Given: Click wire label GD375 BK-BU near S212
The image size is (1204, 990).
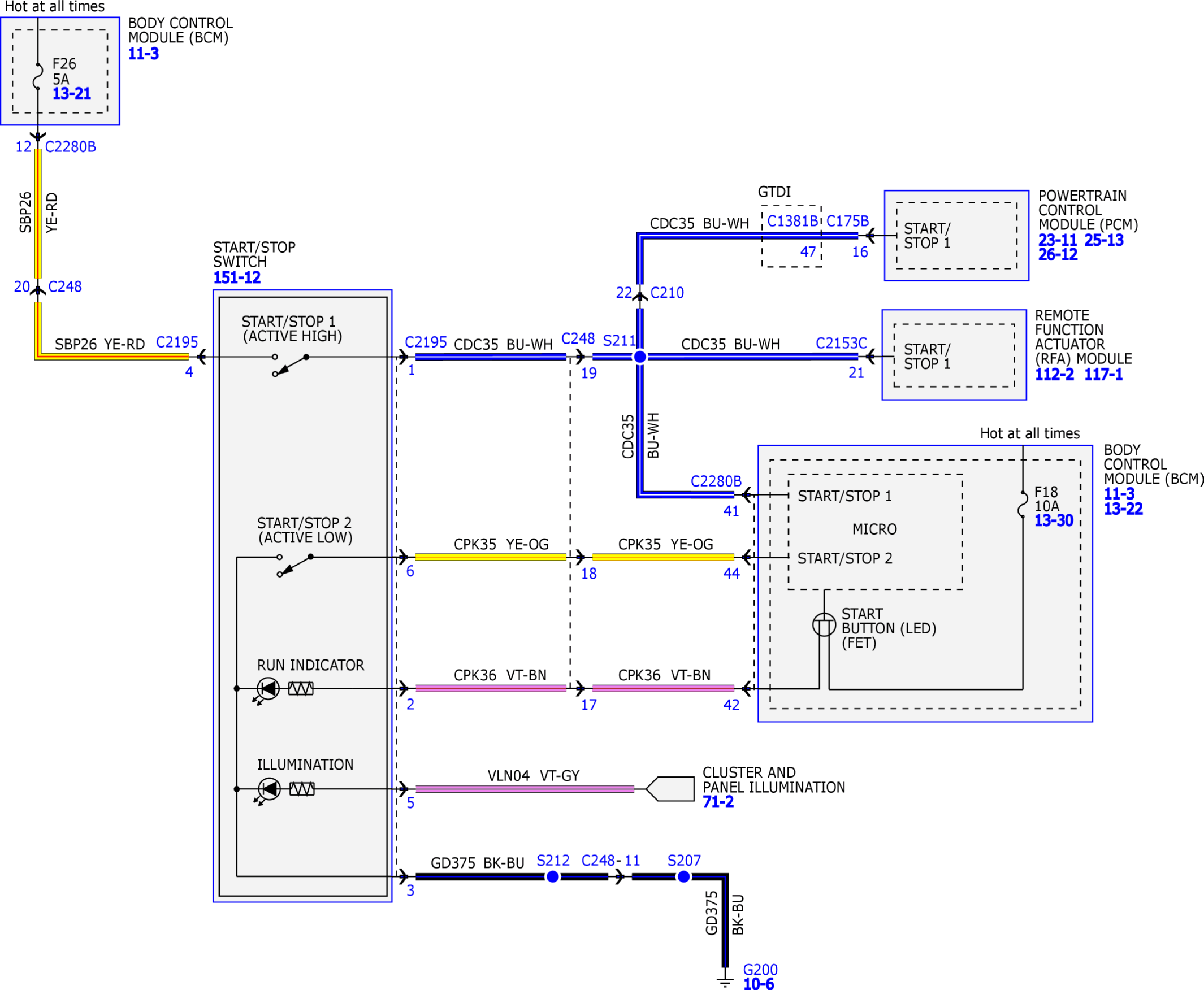Looking at the screenshot, I should [x=478, y=863].
